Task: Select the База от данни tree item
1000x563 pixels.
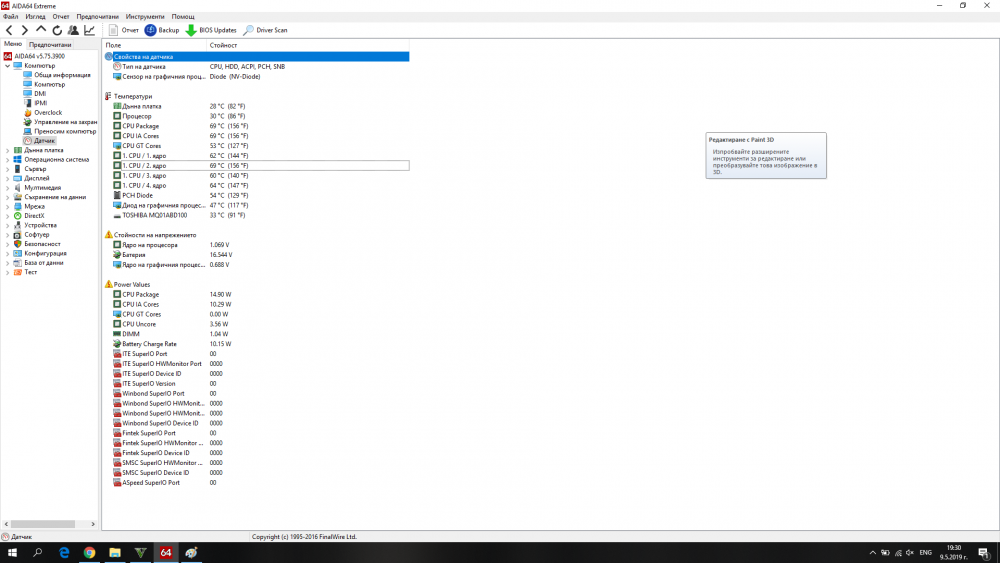Action: point(38,263)
